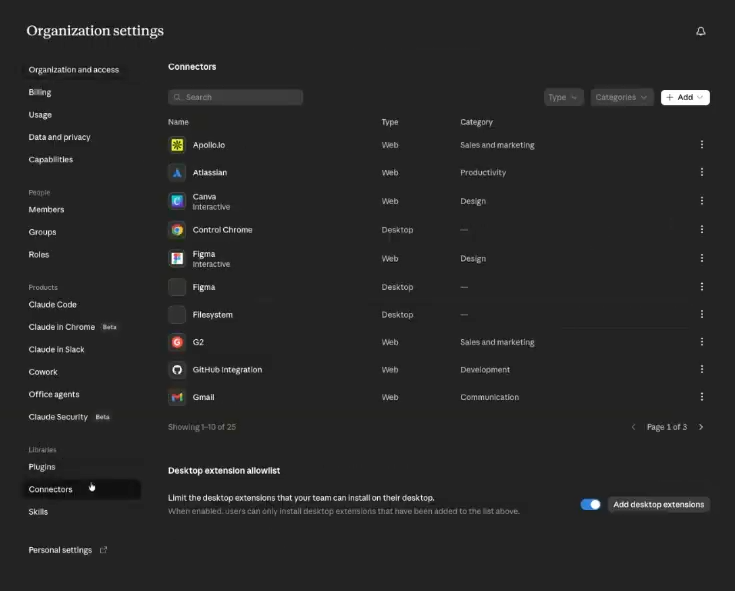Viewport: 735px width, 591px height.
Task: Open the Categories filter dropdown
Action: 622,97
